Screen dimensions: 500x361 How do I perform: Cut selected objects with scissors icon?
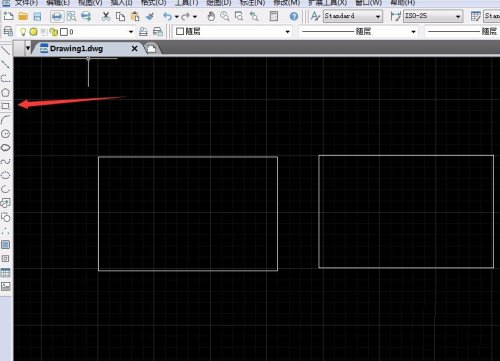click(106, 16)
